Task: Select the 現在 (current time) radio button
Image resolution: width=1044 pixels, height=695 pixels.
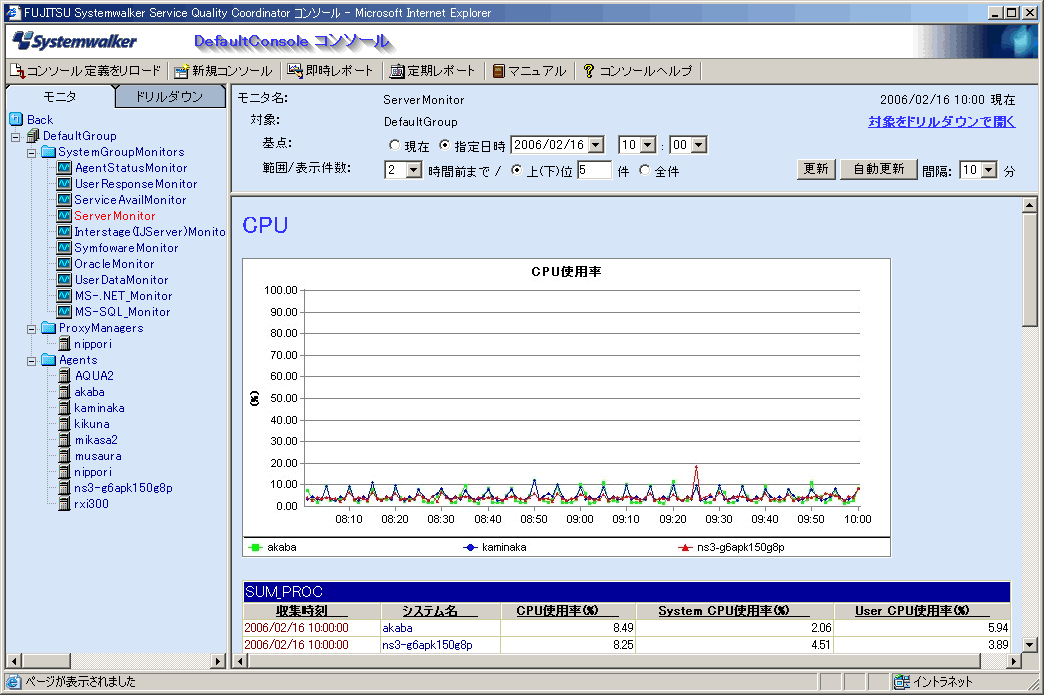Action: click(394, 145)
